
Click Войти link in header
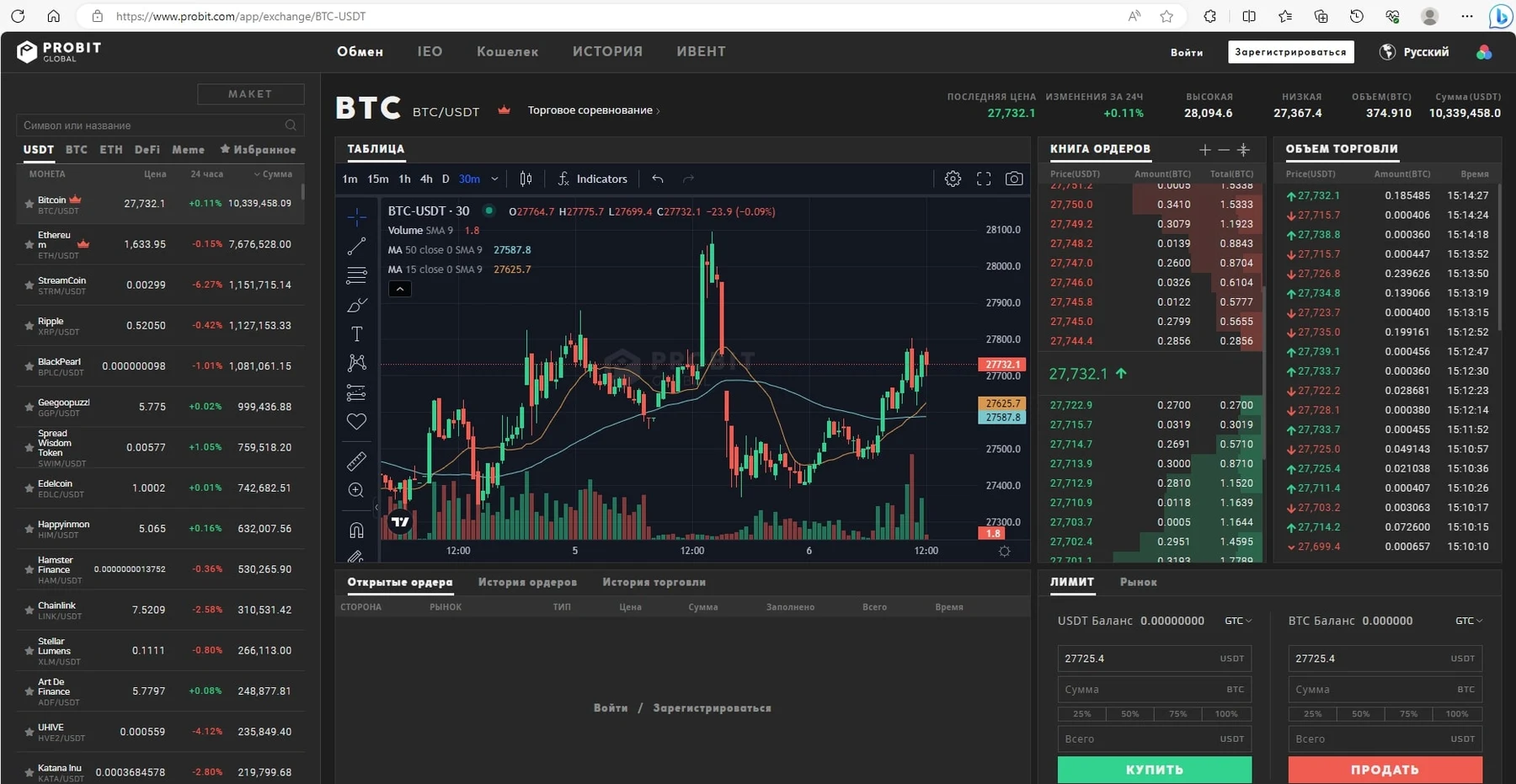[x=1187, y=52]
